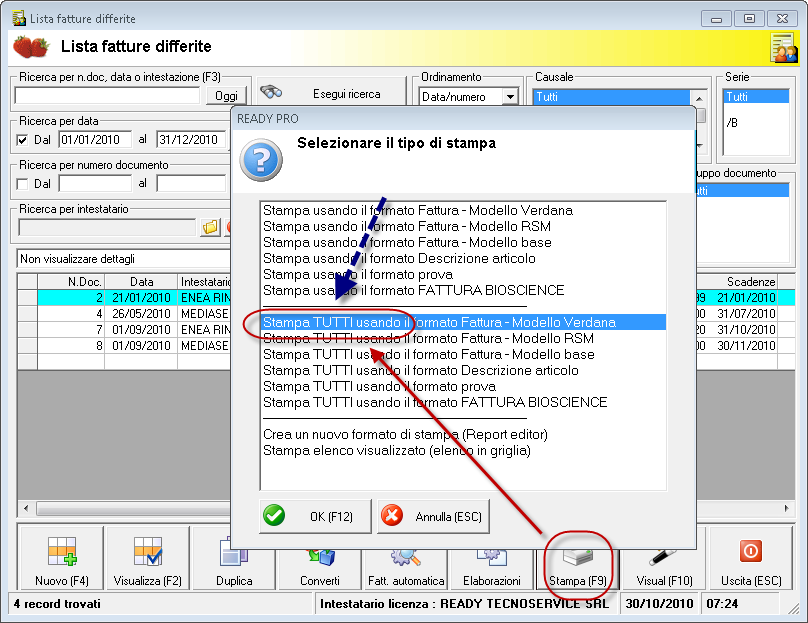The height and width of the screenshot is (623, 808).
Task: Close the Lista fatture differite window
Action: [782, 19]
